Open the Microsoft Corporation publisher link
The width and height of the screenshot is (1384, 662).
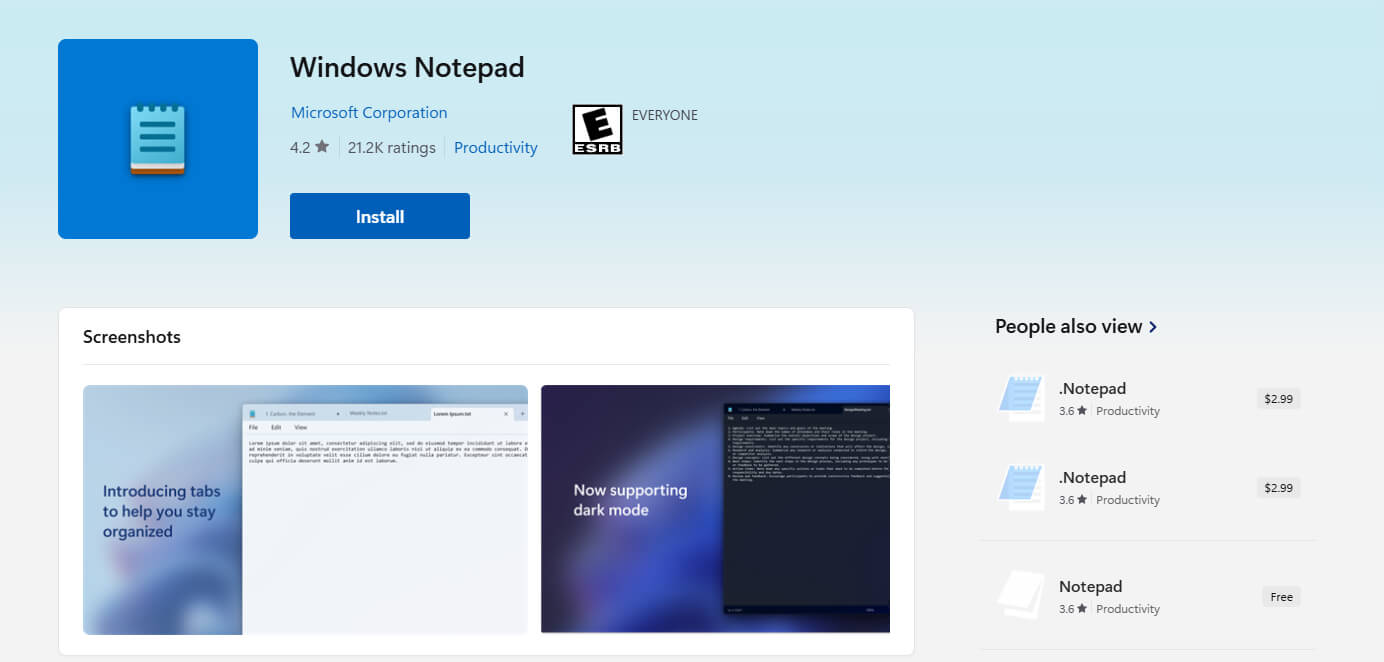(x=369, y=113)
